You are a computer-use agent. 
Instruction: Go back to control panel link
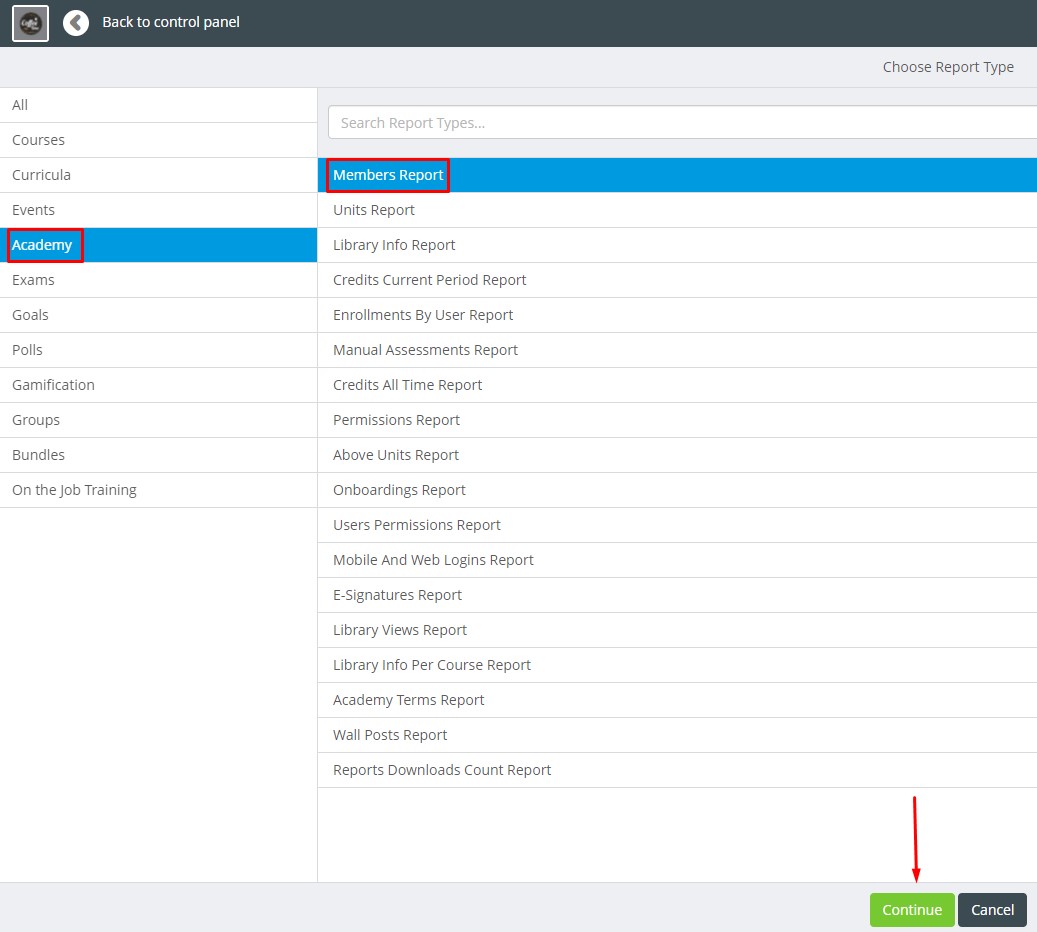(171, 22)
